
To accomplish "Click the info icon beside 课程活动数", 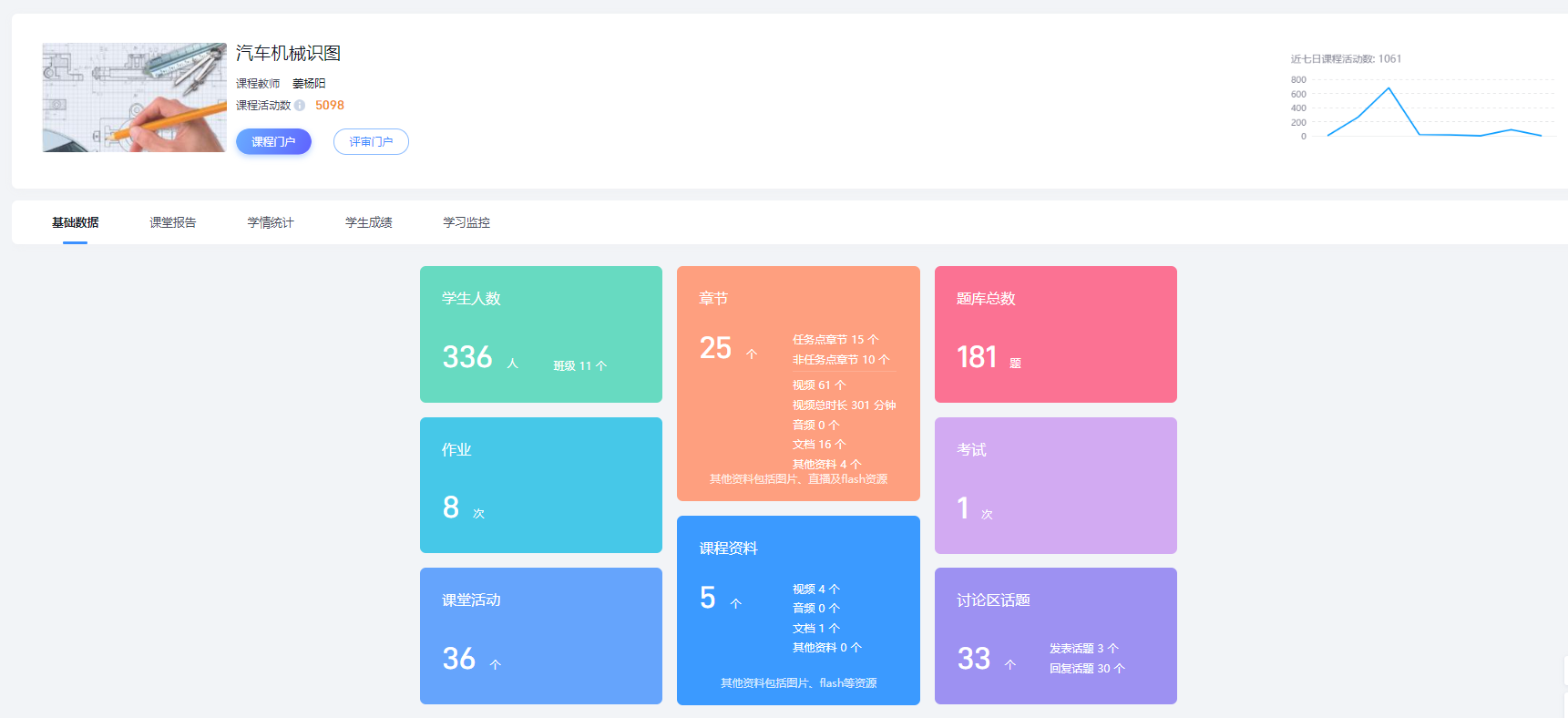I will pyautogui.click(x=300, y=106).
